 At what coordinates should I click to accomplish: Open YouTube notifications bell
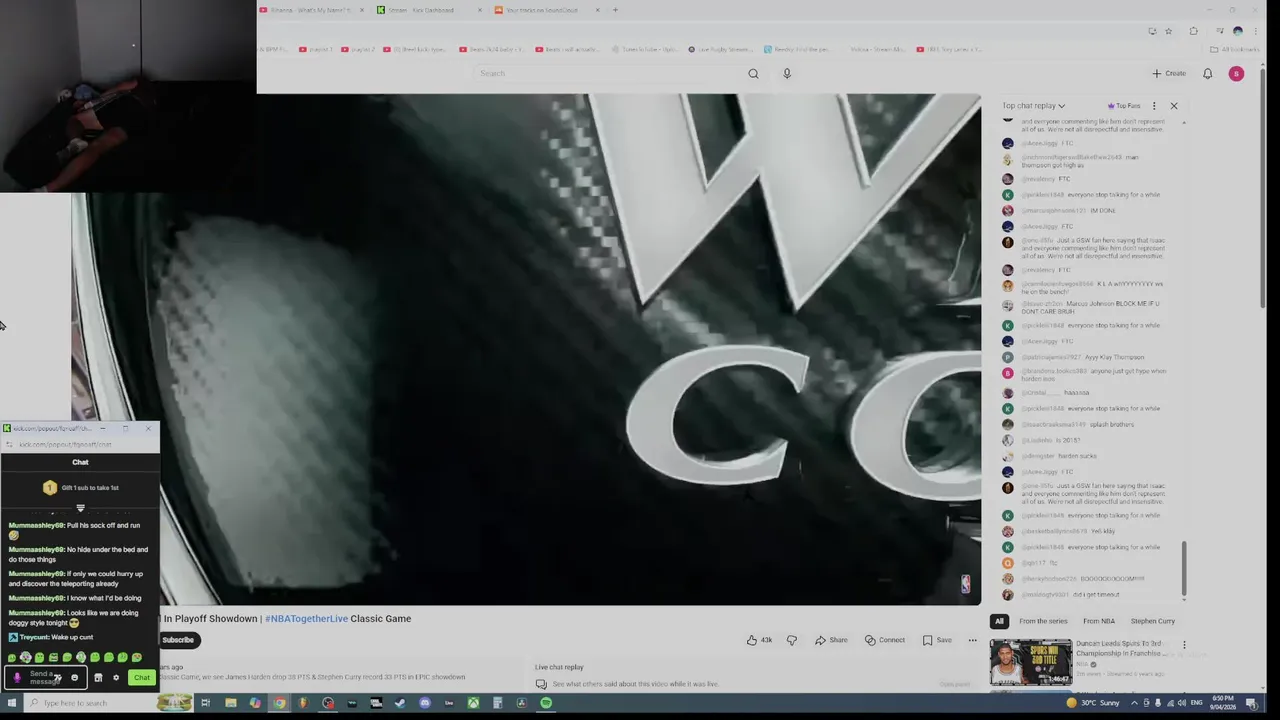[x=1207, y=73]
